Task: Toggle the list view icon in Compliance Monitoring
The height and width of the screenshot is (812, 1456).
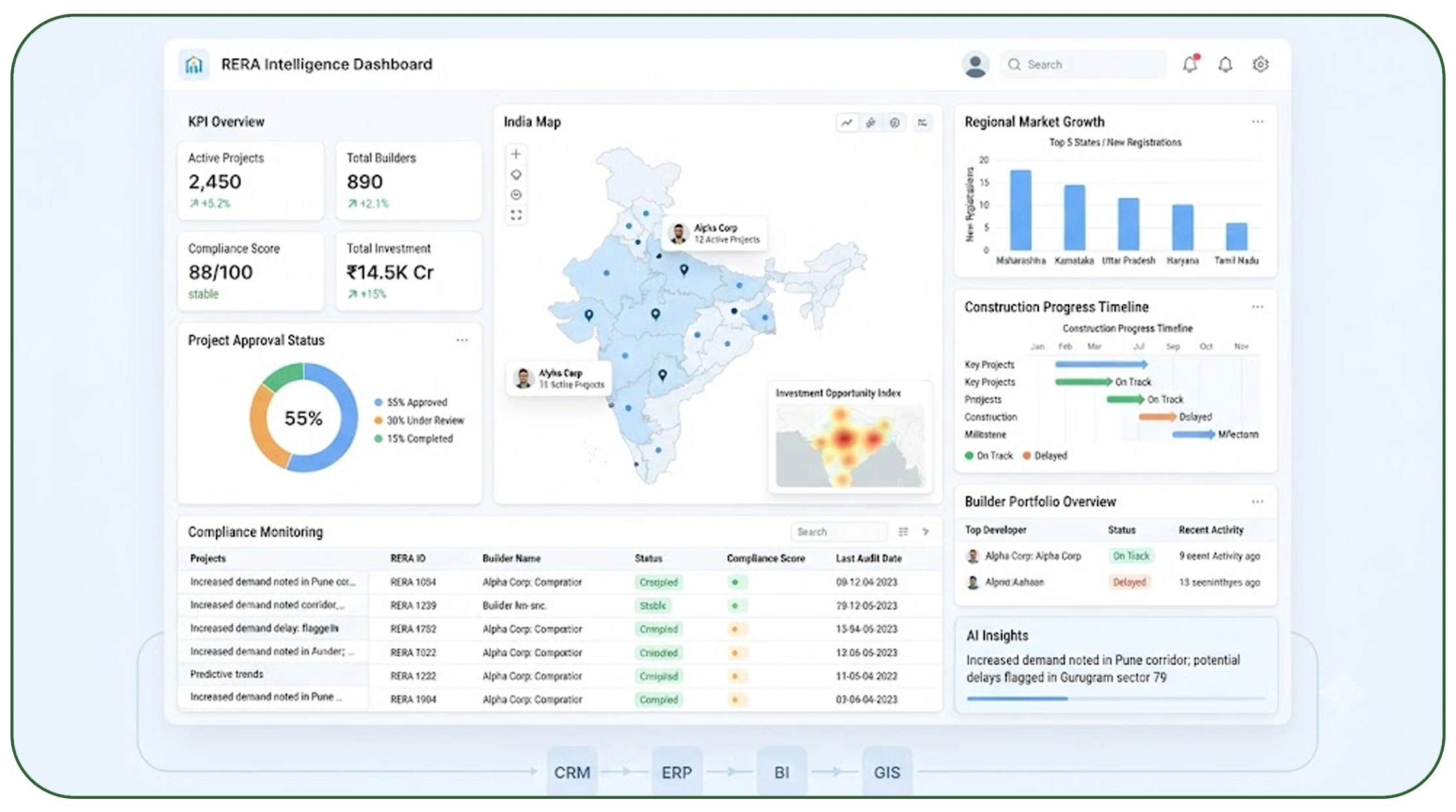Action: coord(903,532)
